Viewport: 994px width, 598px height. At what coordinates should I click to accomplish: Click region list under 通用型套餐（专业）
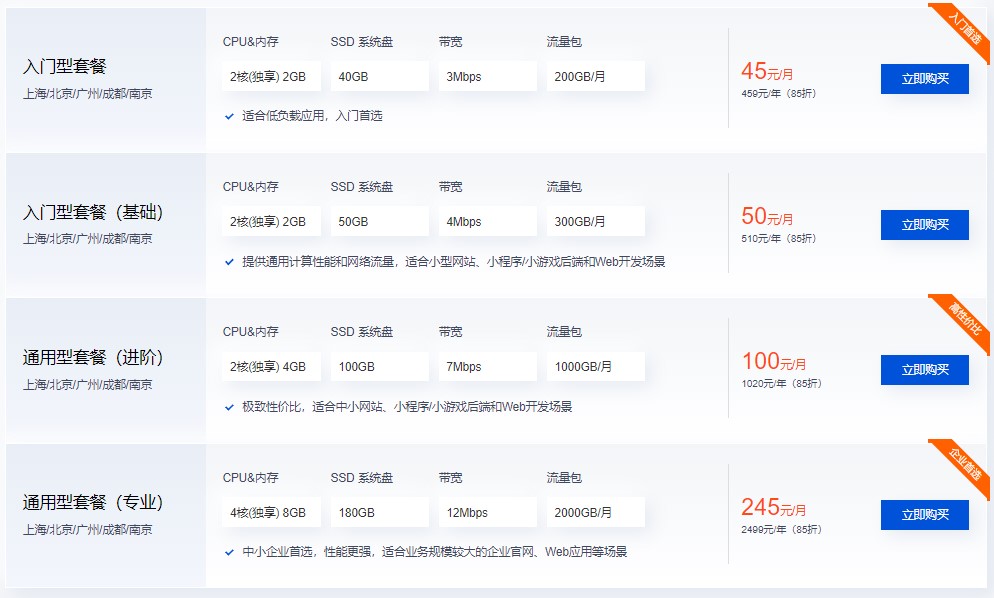(87, 530)
